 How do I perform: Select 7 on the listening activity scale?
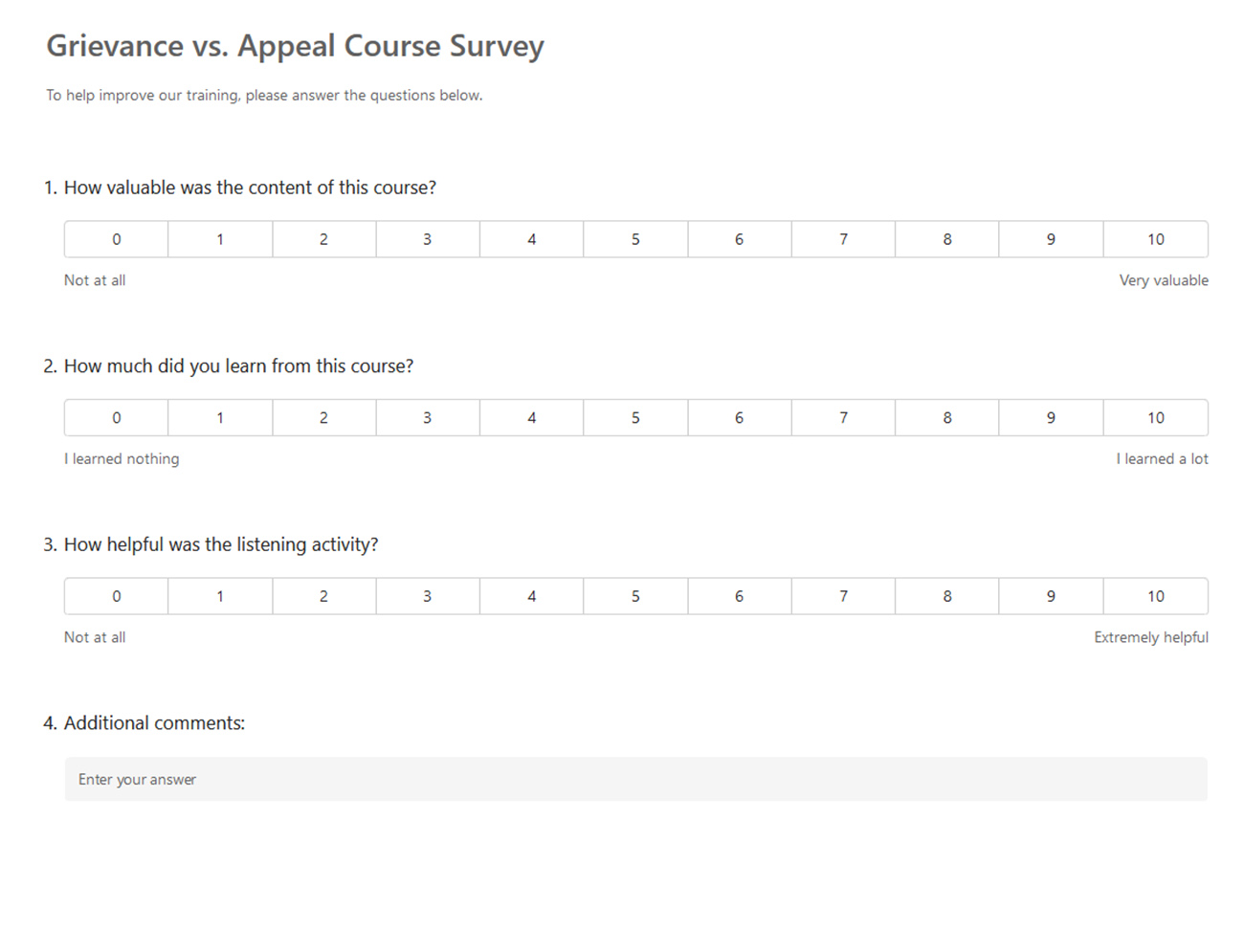point(843,596)
